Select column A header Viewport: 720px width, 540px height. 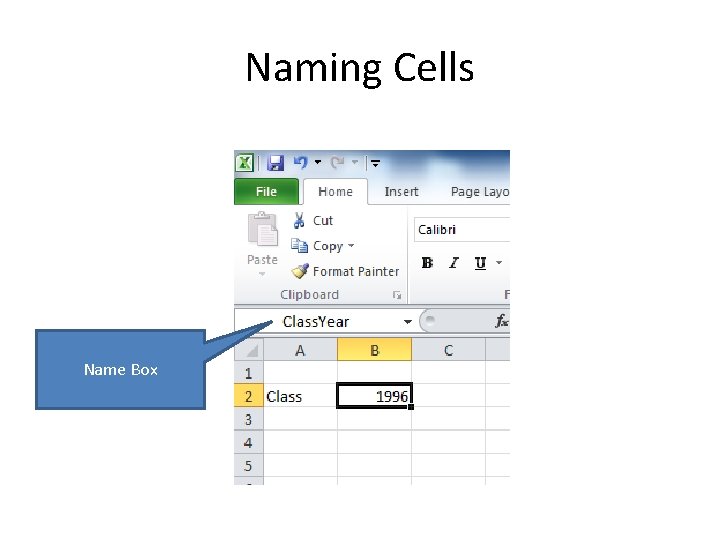(300, 350)
